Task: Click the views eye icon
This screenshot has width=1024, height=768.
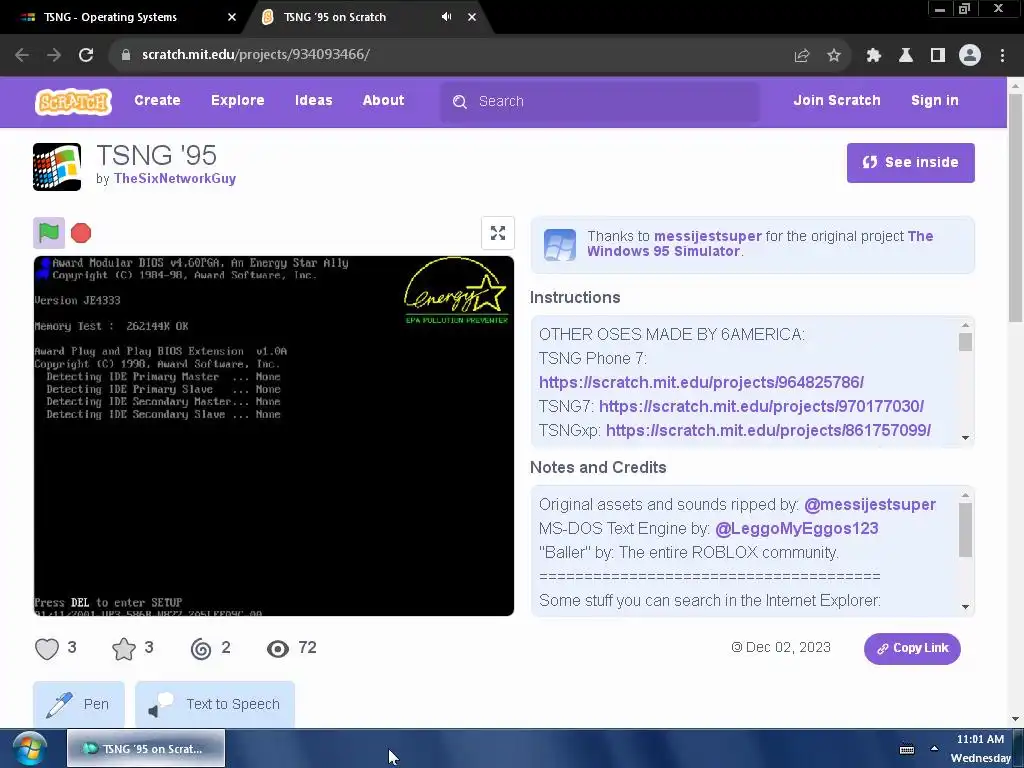Action: click(278, 648)
